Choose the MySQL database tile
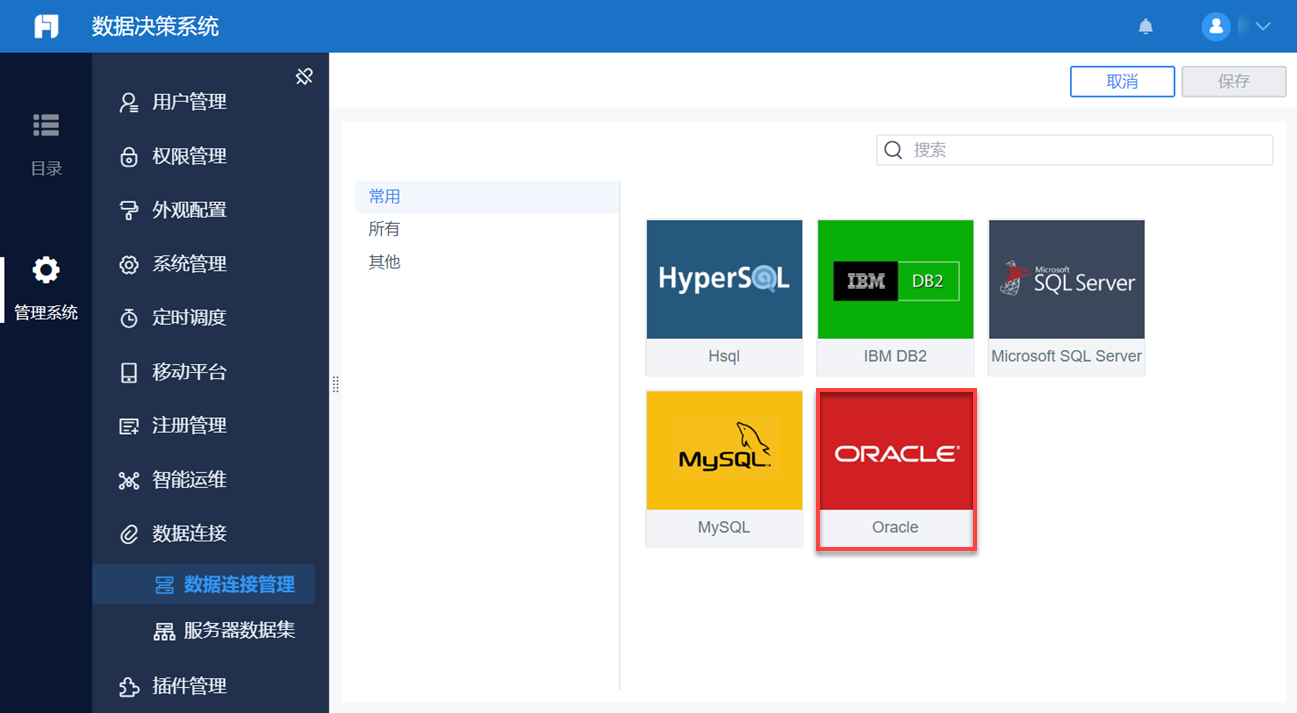This screenshot has height=713, width=1297. [724, 469]
